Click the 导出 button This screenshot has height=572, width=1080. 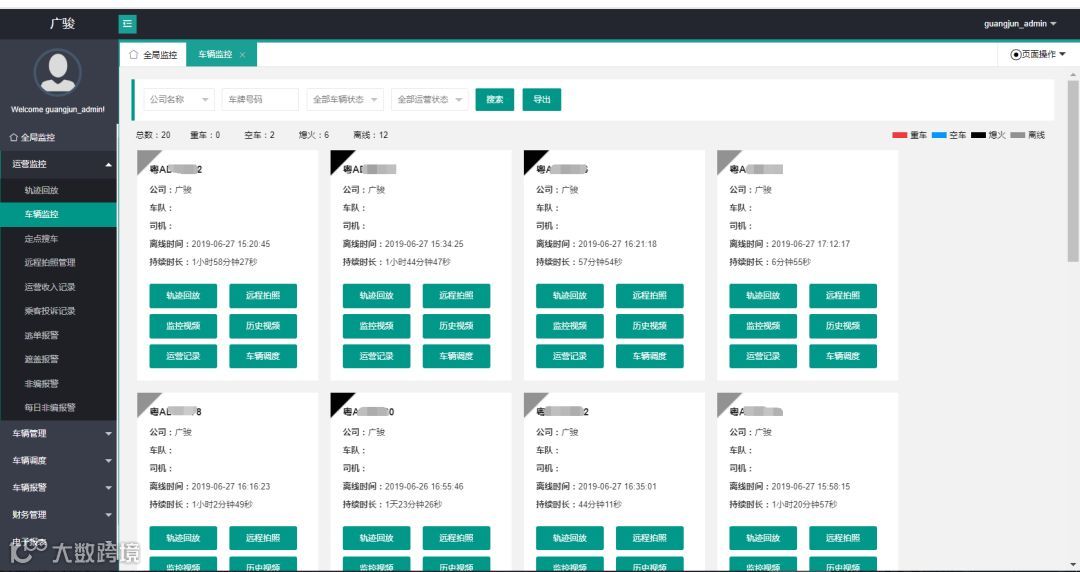click(541, 99)
